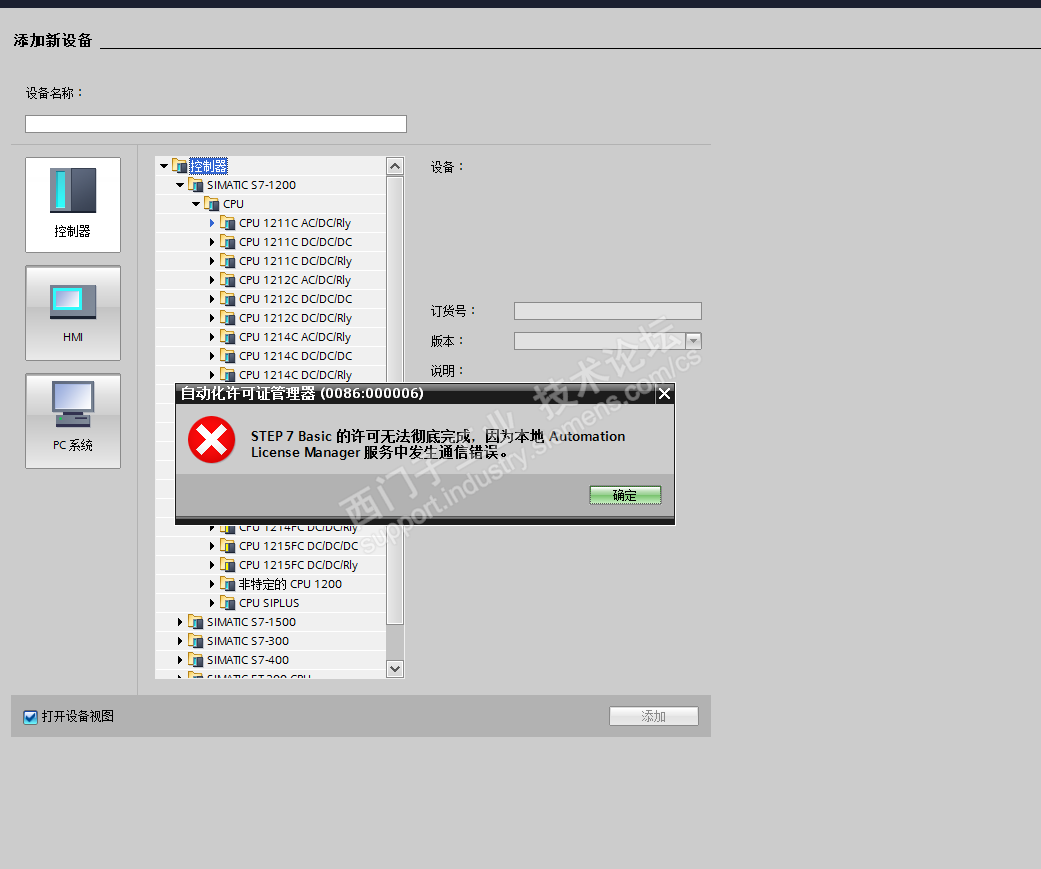Click the icon of CPU 1211C DC/DC/DC
This screenshot has width=1041, height=869.
pyautogui.click(x=228, y=242)
